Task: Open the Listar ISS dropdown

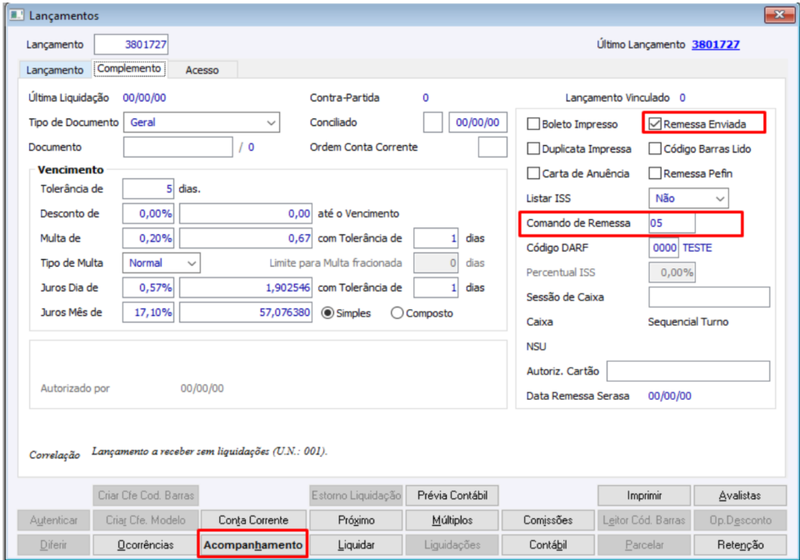Action: tap(688, 198)
